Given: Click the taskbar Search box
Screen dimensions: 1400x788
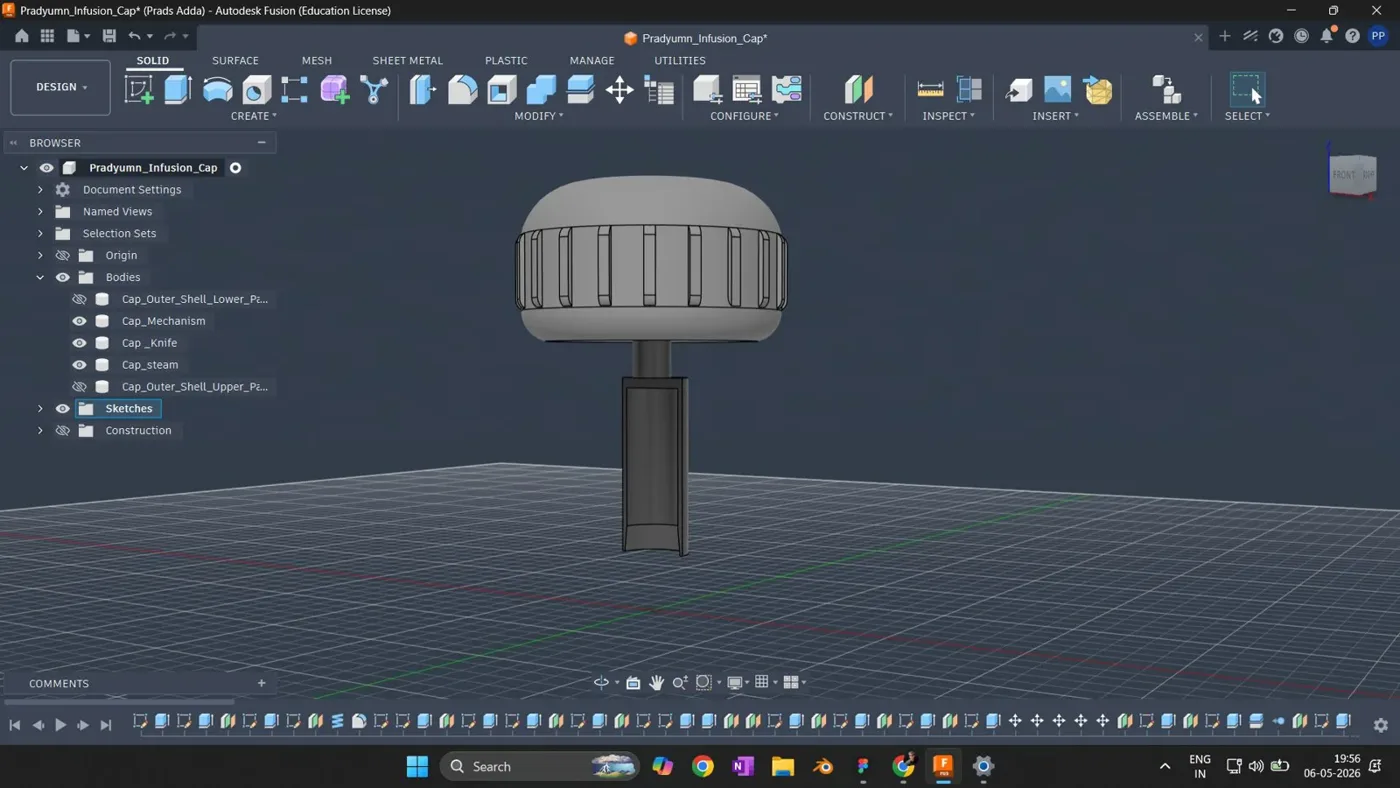Looking at the screenshot, I should click(x=540, y=766).
